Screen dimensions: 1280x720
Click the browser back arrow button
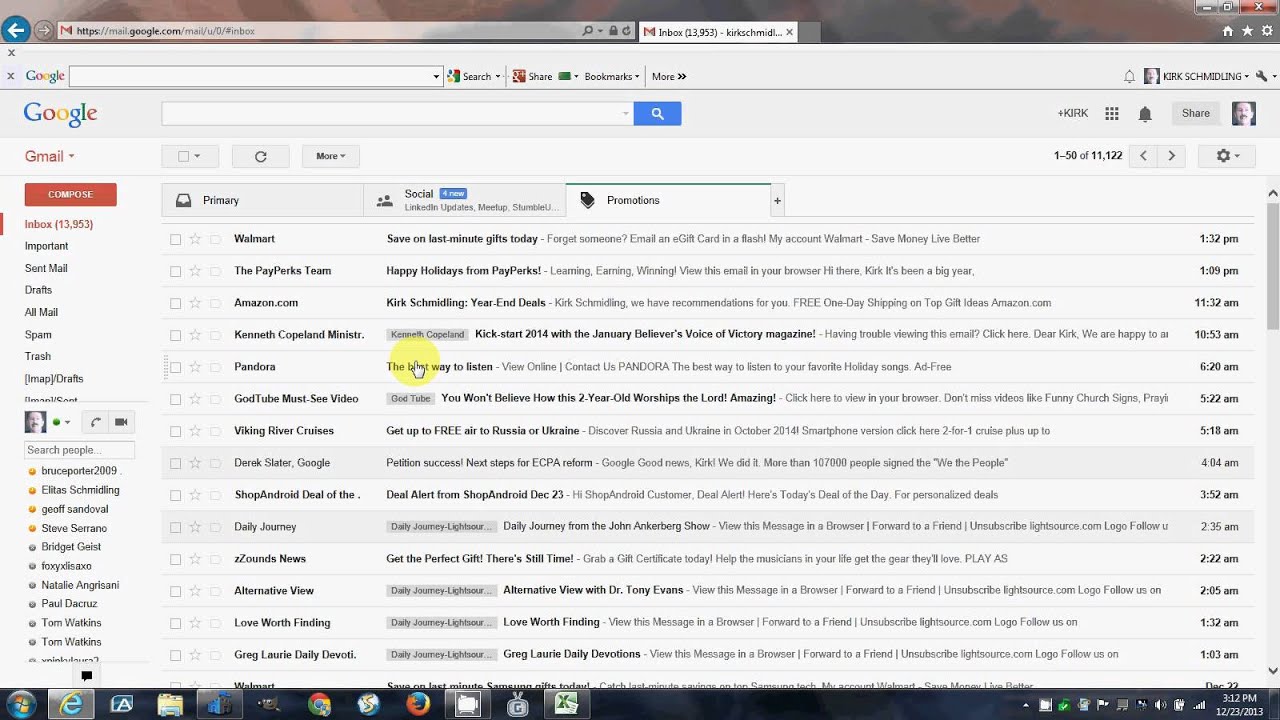coord(15,31)
